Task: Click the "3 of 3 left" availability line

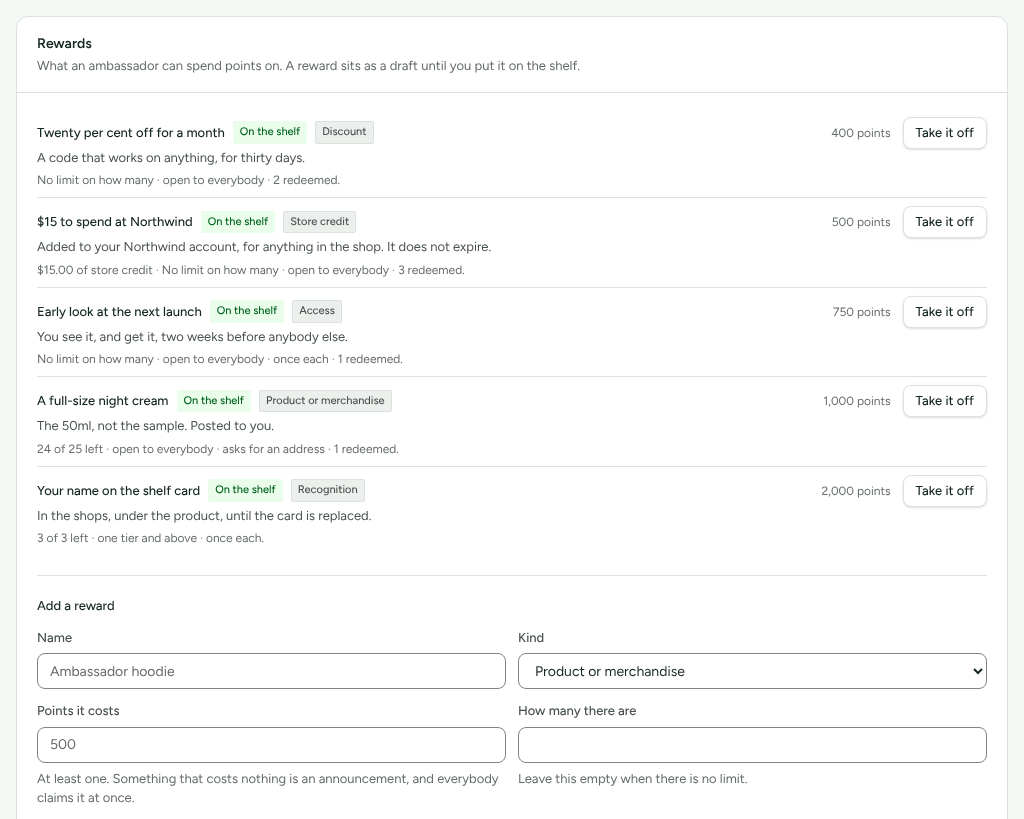Action: [x=63, y=538]
